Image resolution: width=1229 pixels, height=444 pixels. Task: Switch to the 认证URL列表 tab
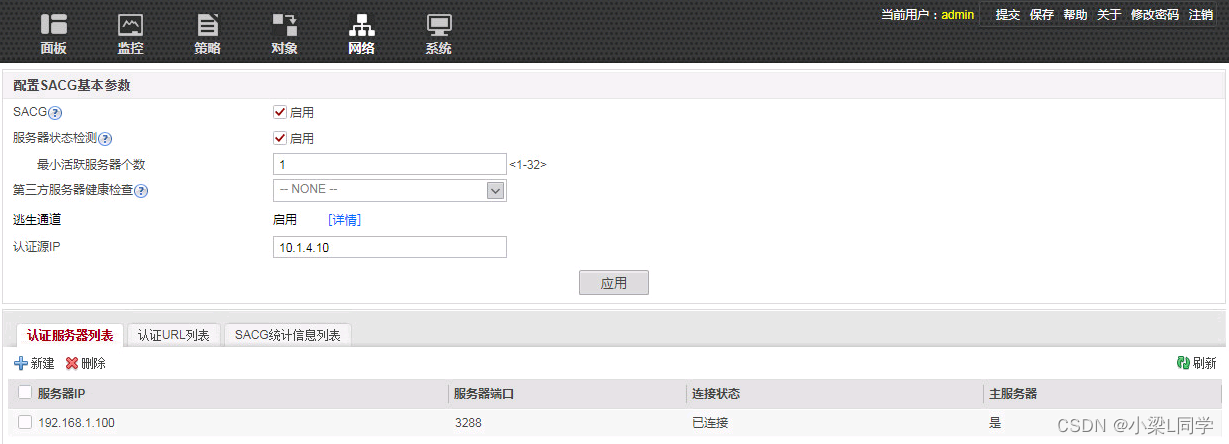173,335
